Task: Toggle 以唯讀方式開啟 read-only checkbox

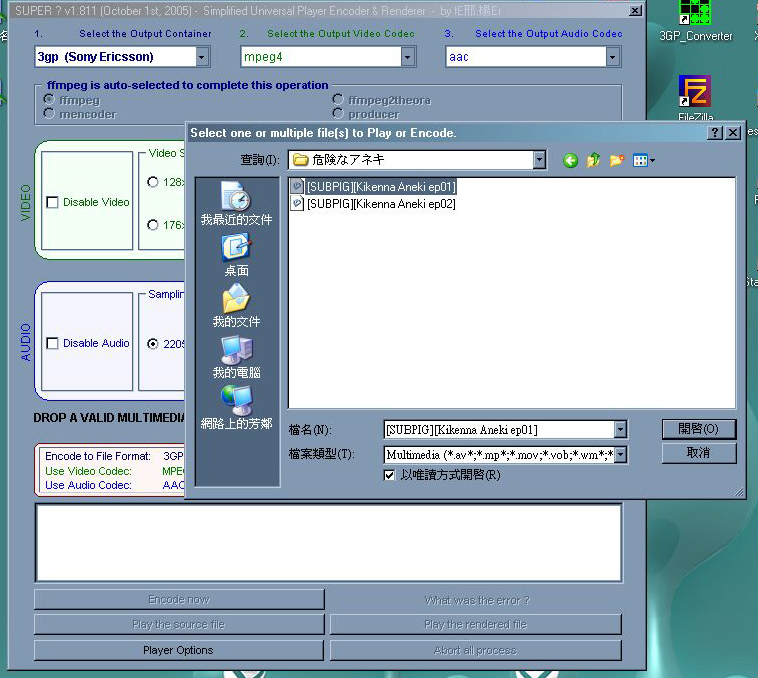Action: pyautogui.click(x=389, y=475)
